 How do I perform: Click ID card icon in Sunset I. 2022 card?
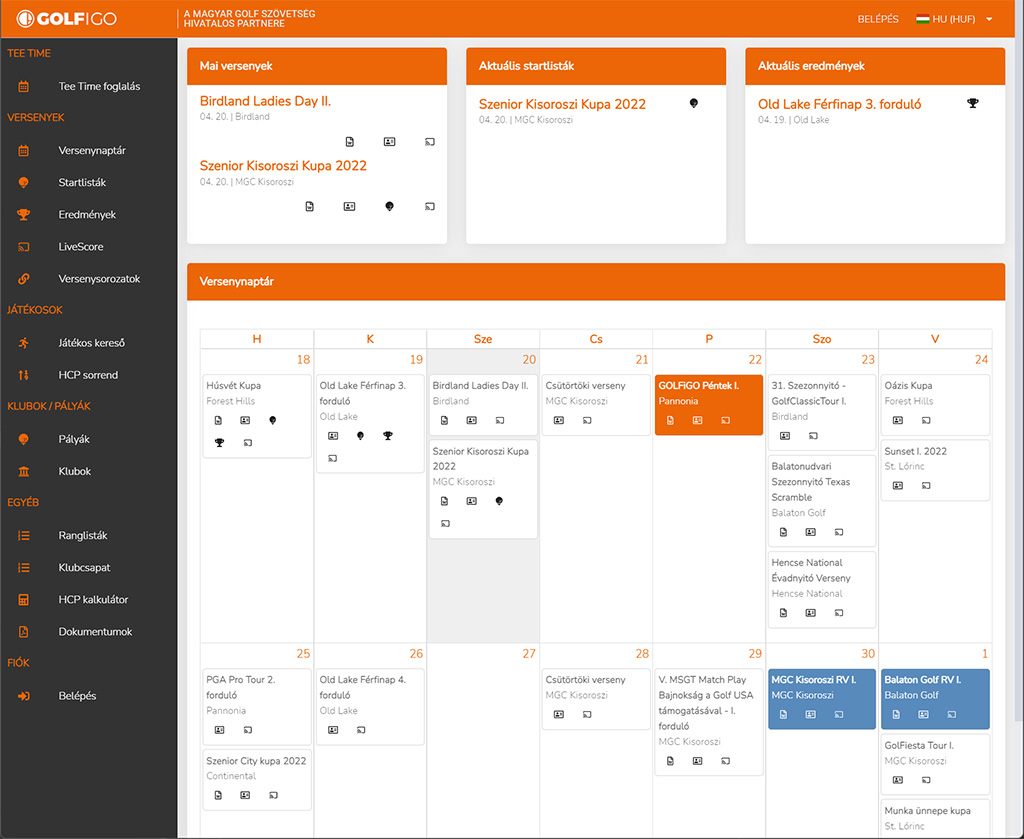(x=898, y=486)
